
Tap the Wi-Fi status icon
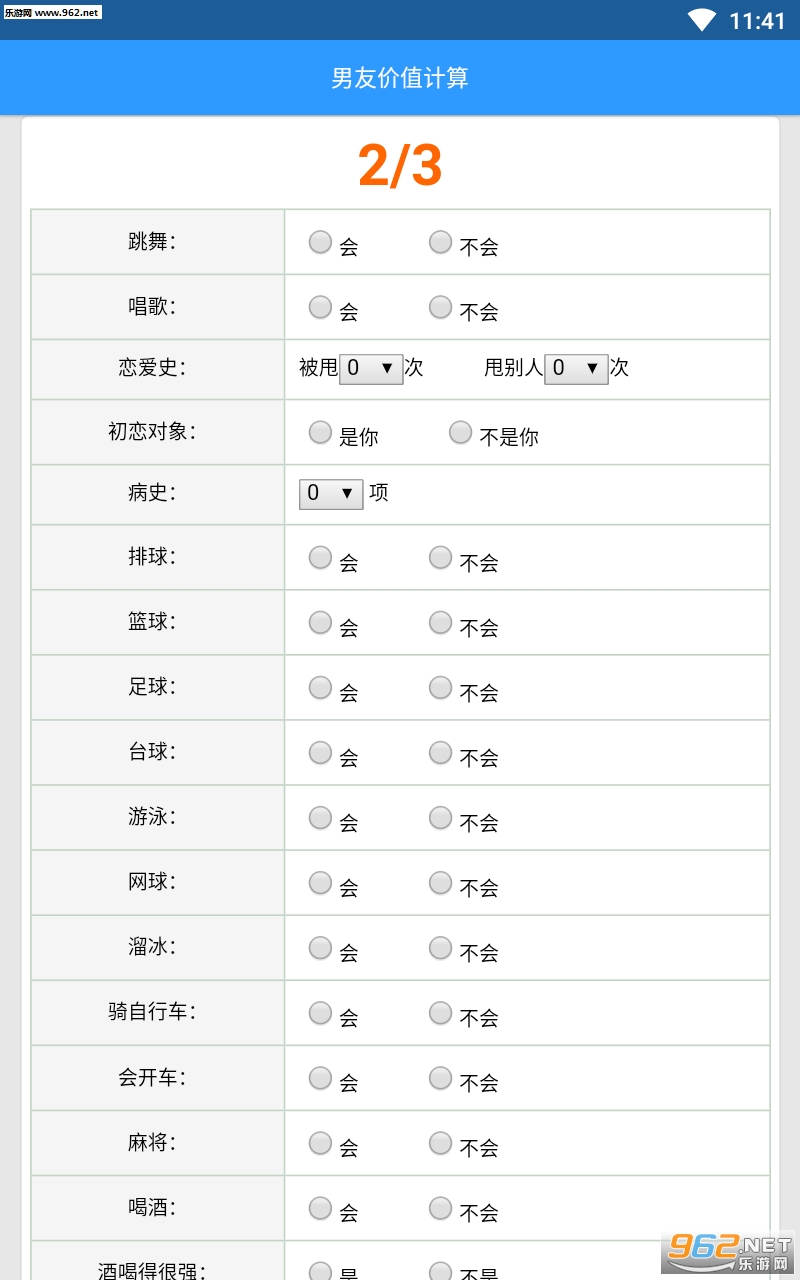[x=702, y=20]
